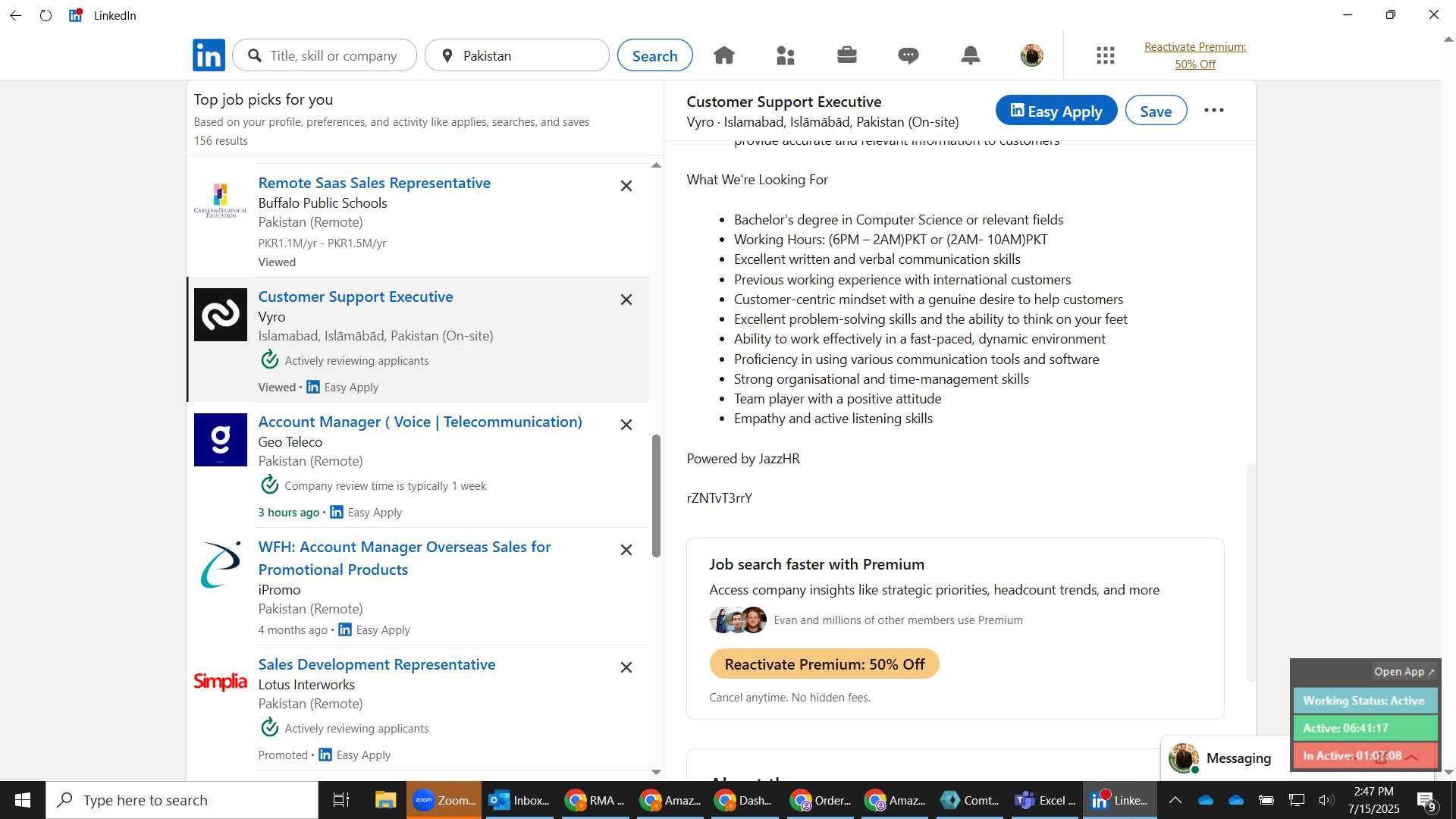
Task: Open Remote Saas Sales Representative listing
Action: coord(374,183)
